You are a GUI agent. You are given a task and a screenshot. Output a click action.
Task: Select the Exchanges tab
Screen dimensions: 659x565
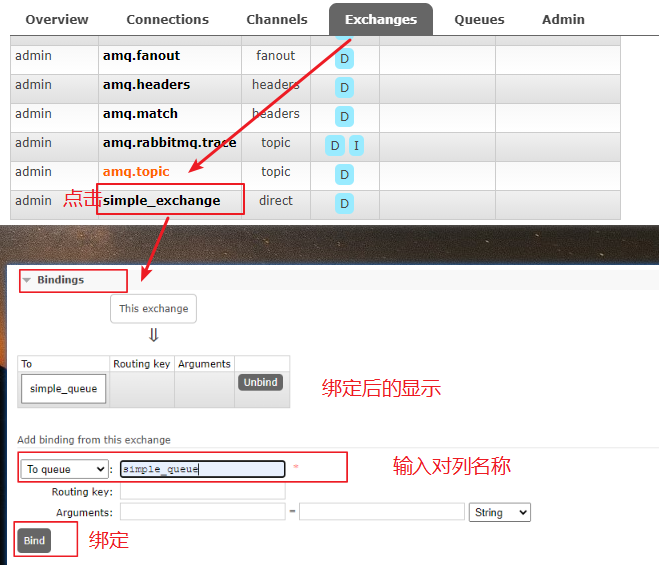[381, 20]
